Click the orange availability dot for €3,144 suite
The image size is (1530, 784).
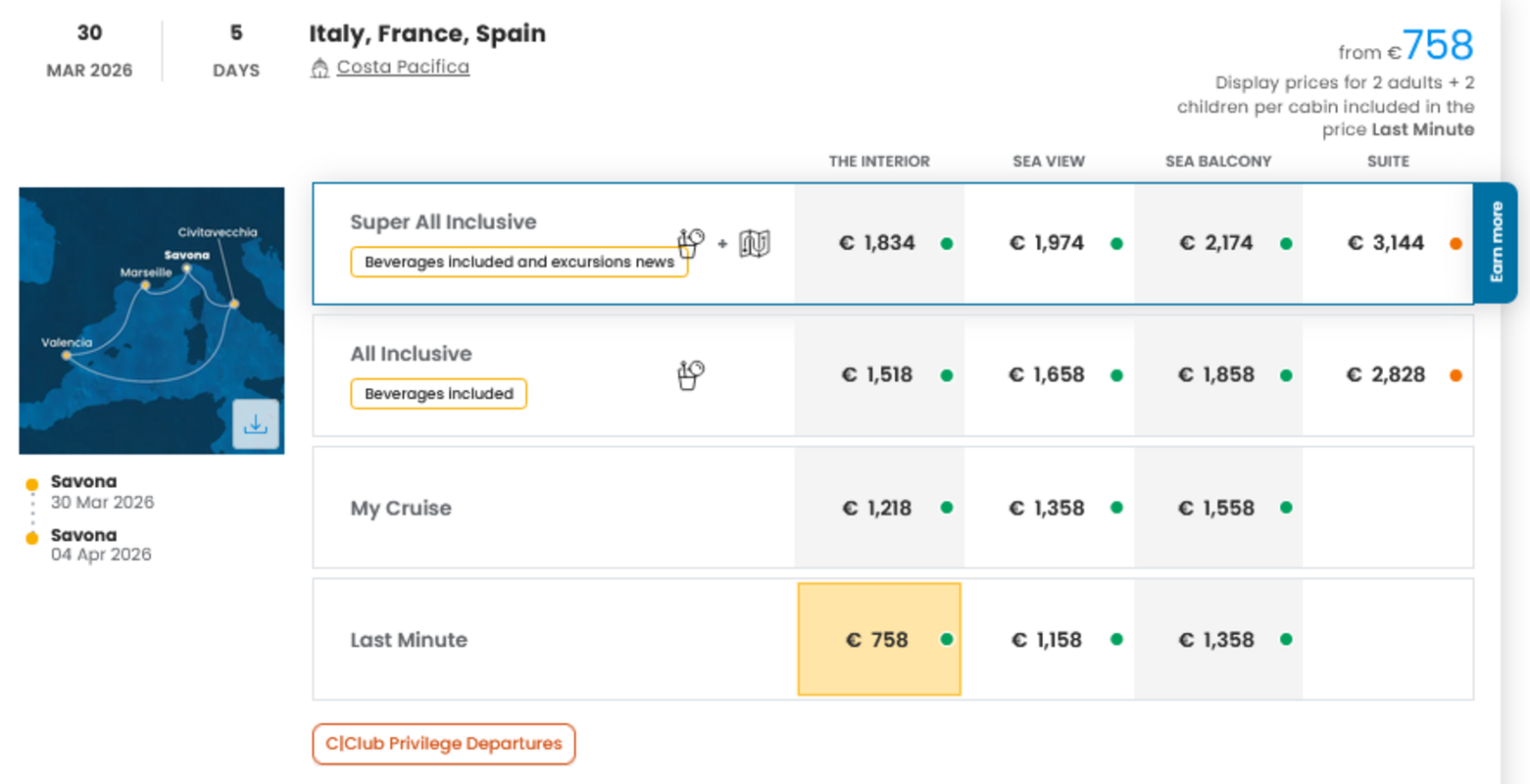tap(1456, 244)
